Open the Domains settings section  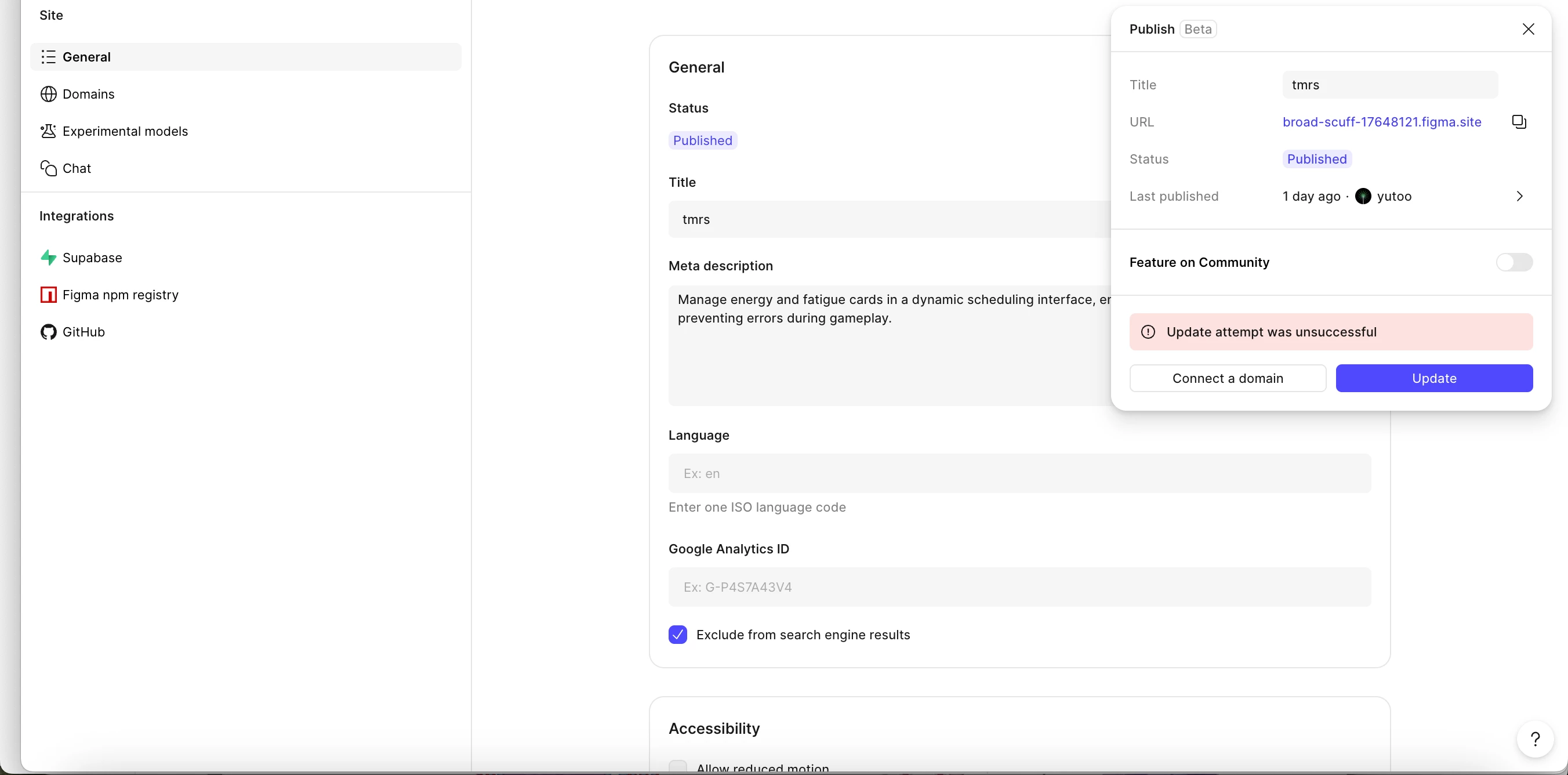point(88,94)
